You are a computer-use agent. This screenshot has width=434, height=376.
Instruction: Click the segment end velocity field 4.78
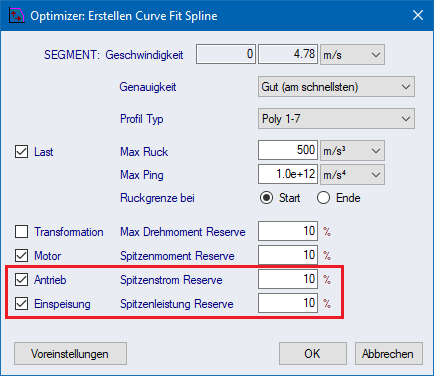tap(288, 54)
